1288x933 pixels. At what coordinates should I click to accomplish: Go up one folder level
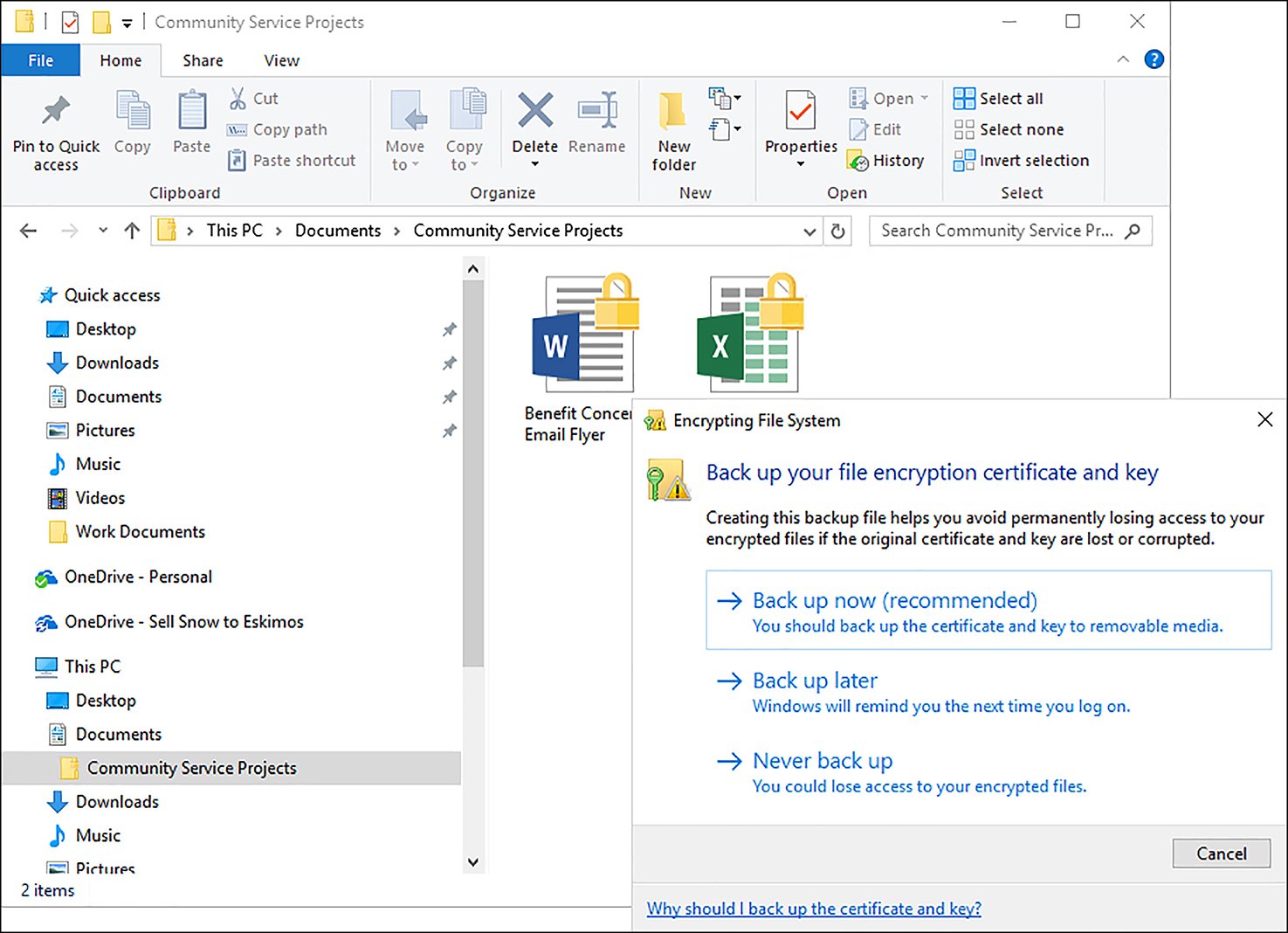click(132, 231)
